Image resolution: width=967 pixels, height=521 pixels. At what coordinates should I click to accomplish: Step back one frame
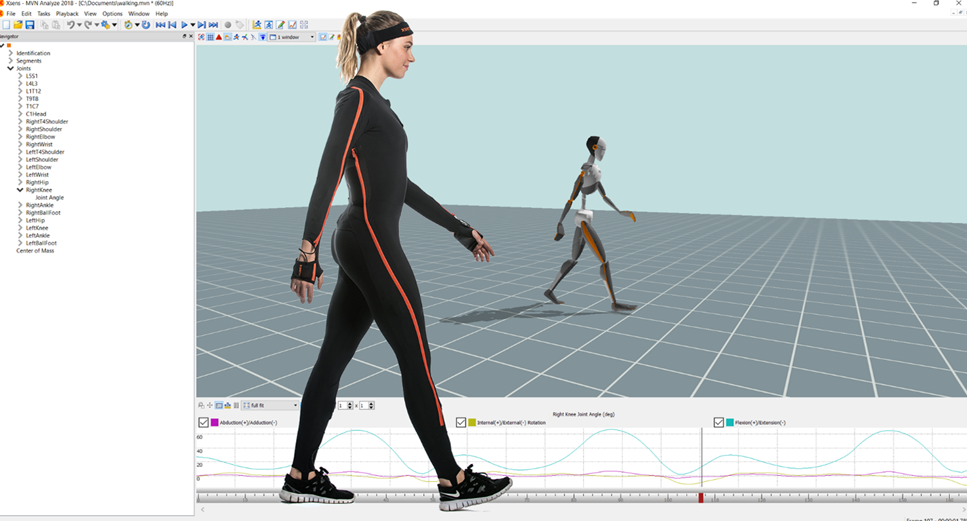[172, 25]
